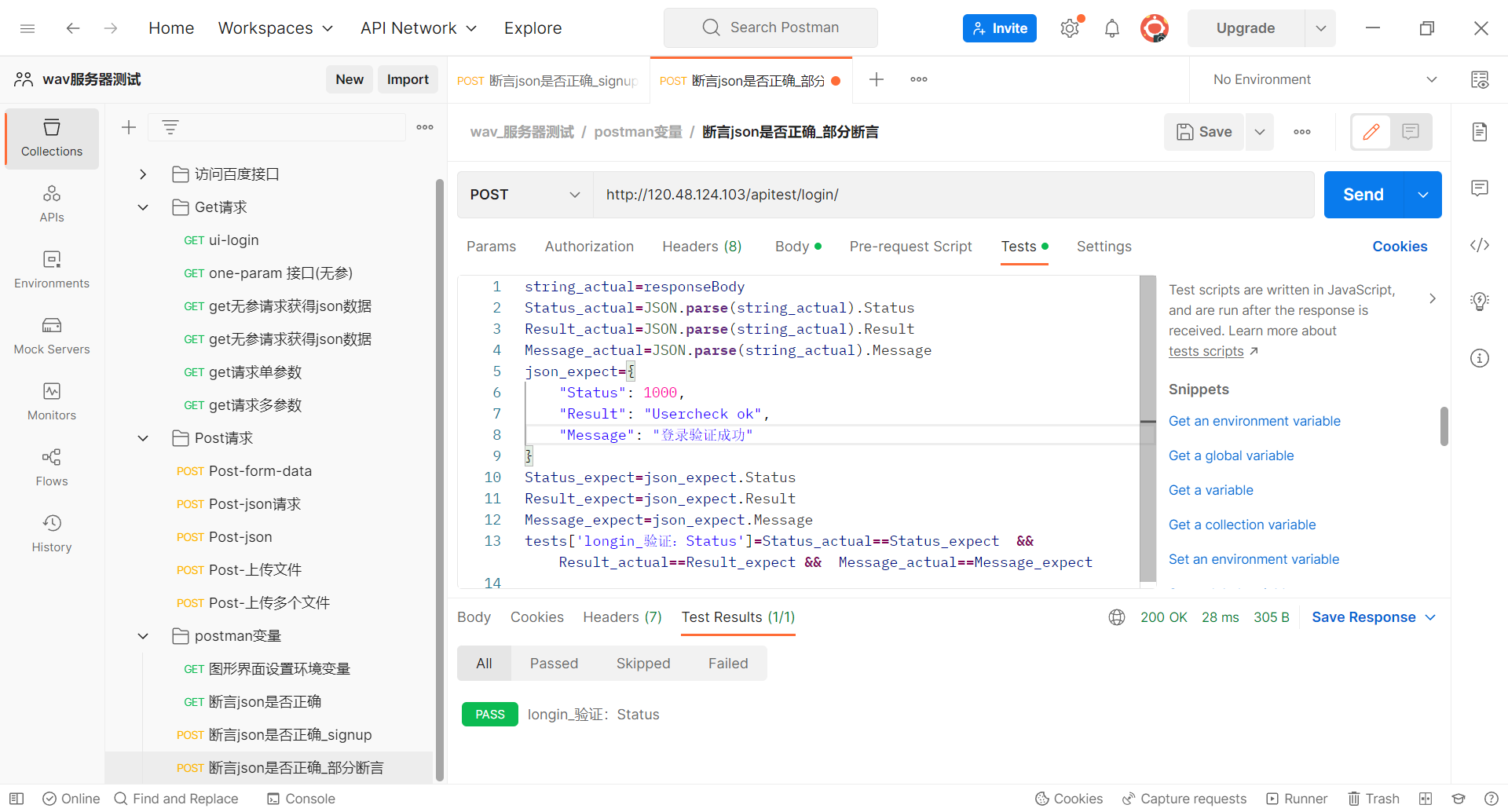Expand 访问百度接口 folder
The width and height of the screenshot is (1508, 812).
(x=143, y=174)
